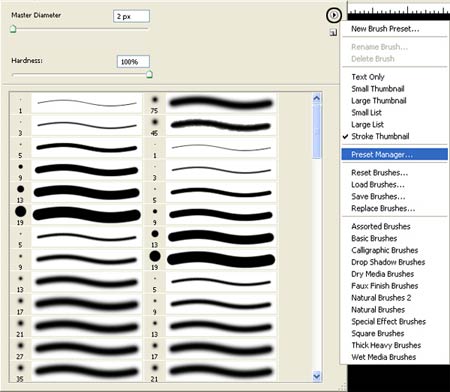Click Reset Brushes in the menu
The image size is (450, 392).
pos(379,173)
